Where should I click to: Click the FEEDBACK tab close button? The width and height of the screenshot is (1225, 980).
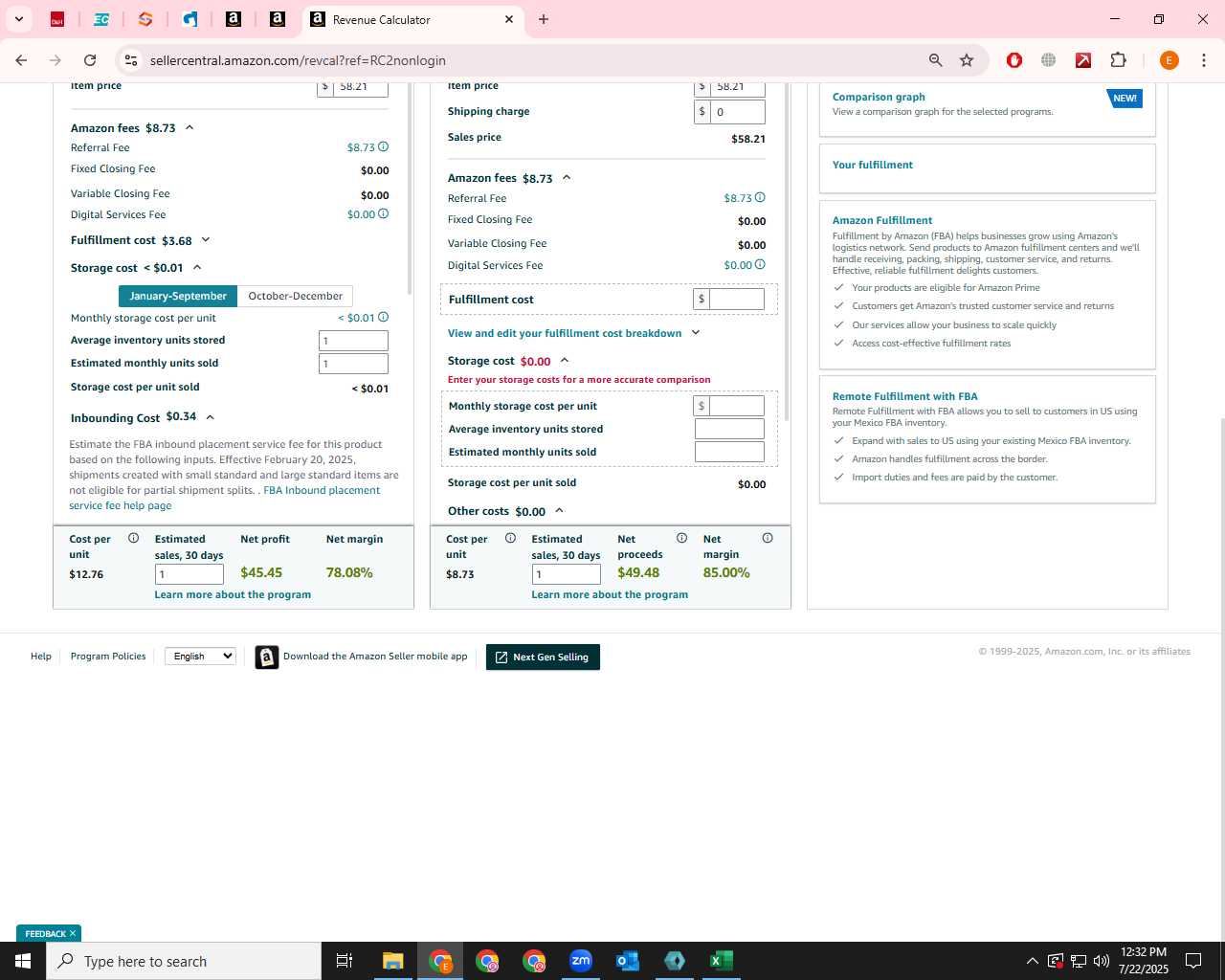73,933
